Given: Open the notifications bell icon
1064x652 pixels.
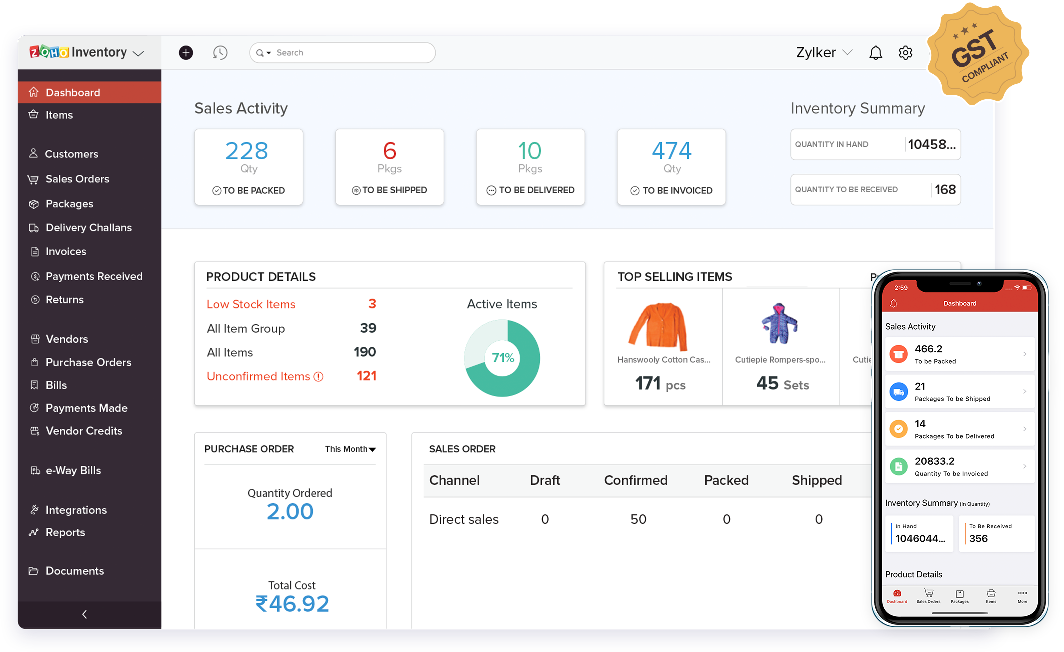Looking at the screenshot, I should point(875,52).
